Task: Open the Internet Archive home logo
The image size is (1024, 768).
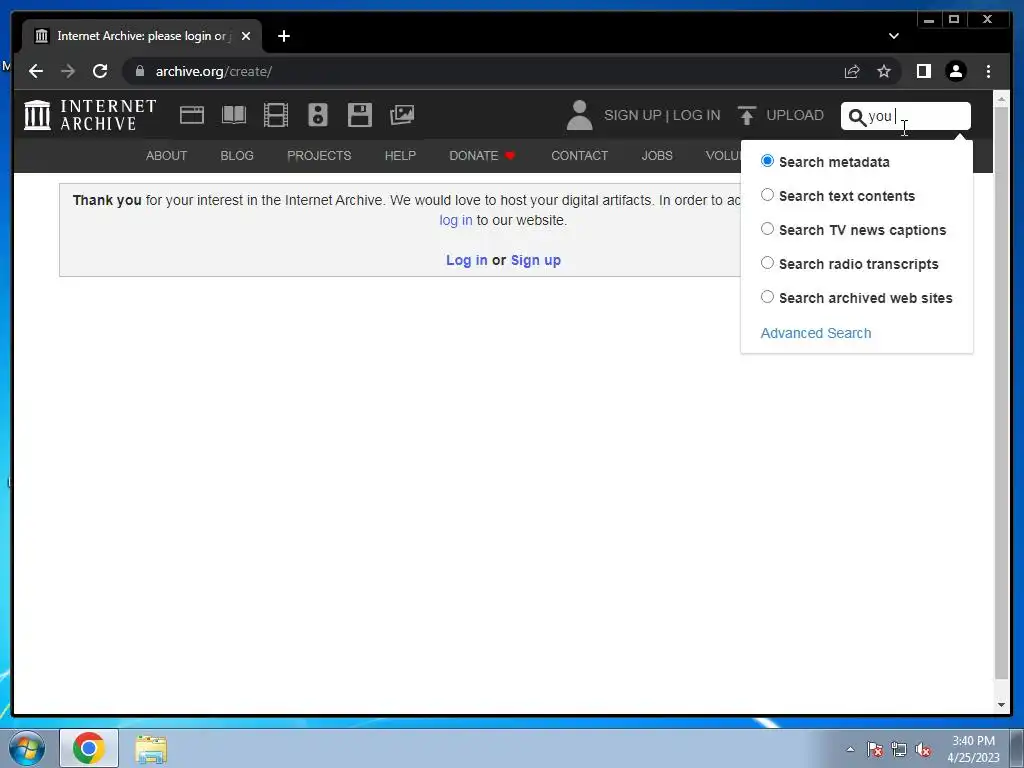Action: (x=90, y=115)
